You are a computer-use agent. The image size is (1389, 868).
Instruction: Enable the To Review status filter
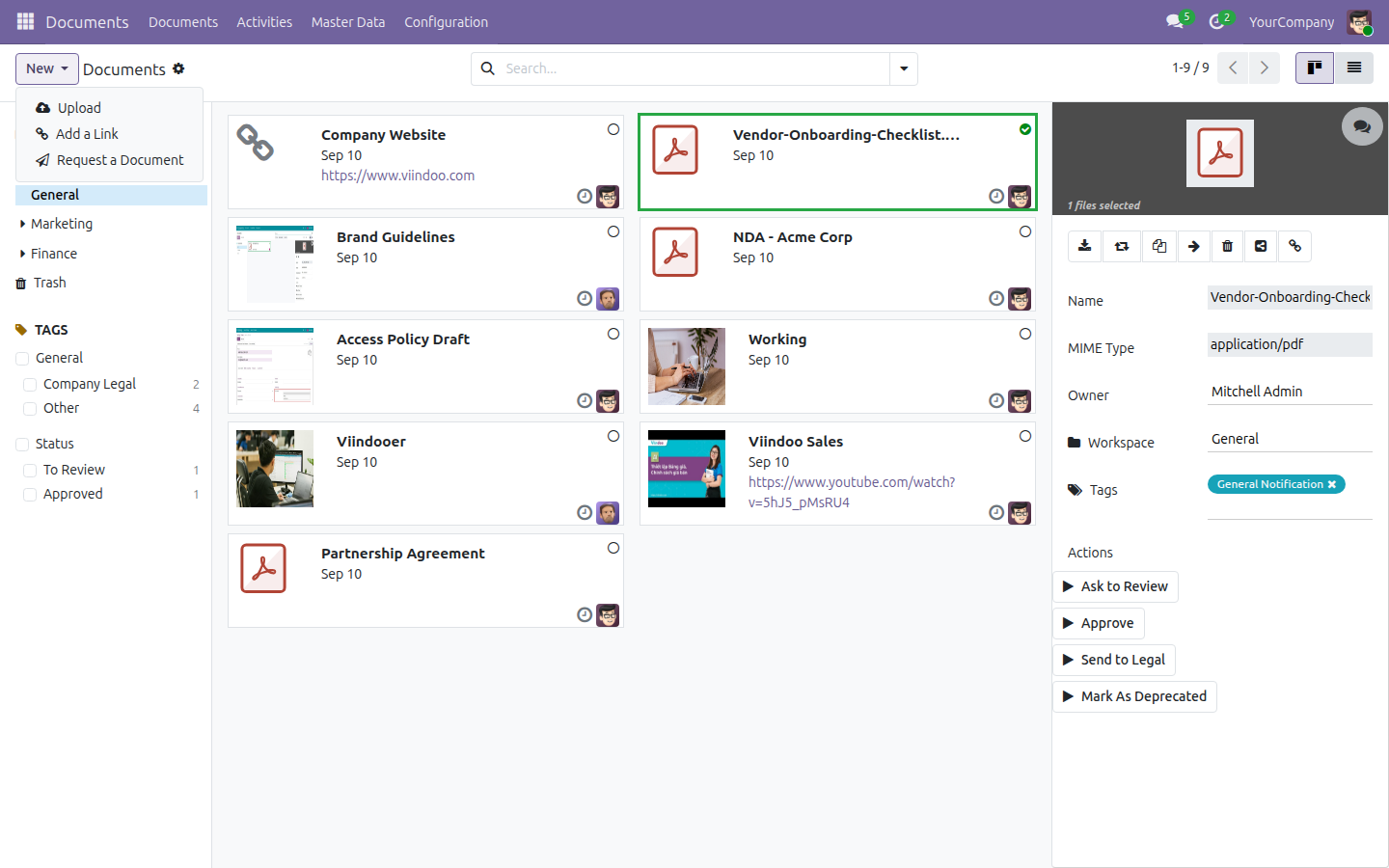pyautogui.click(x=30, y=470)
